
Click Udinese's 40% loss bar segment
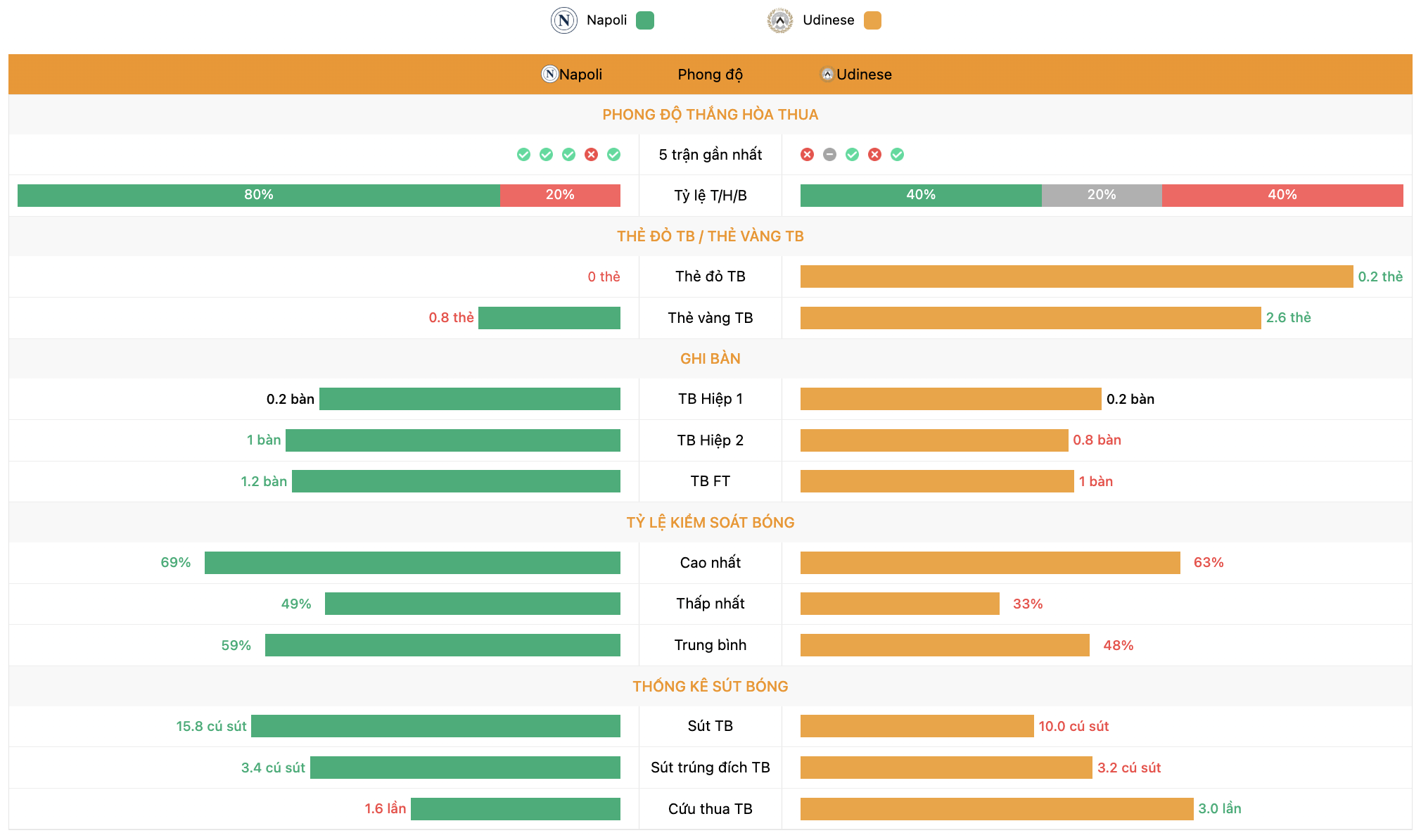(1282, 195)
